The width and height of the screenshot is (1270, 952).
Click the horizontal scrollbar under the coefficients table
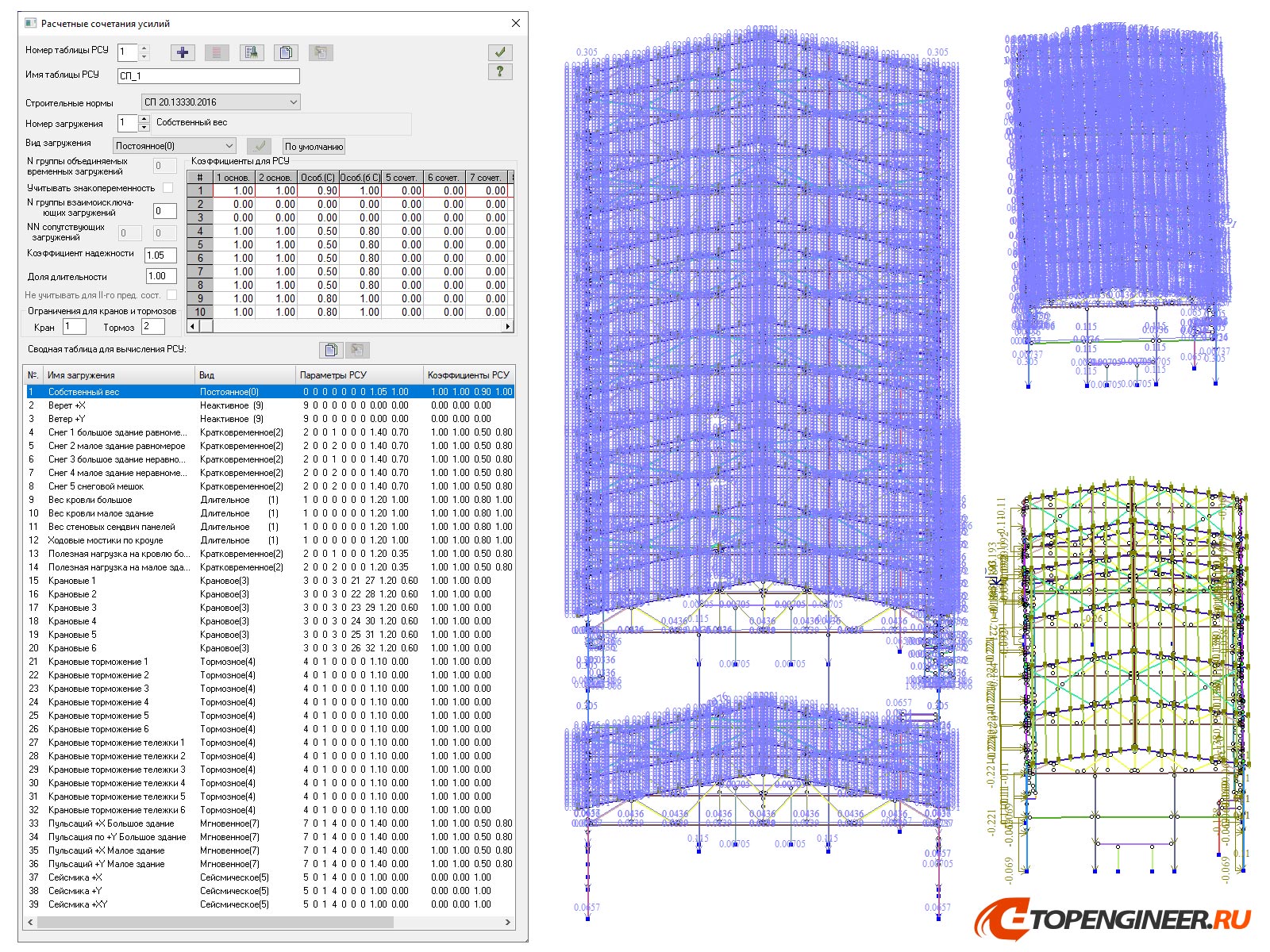click(x=349, y=325)
